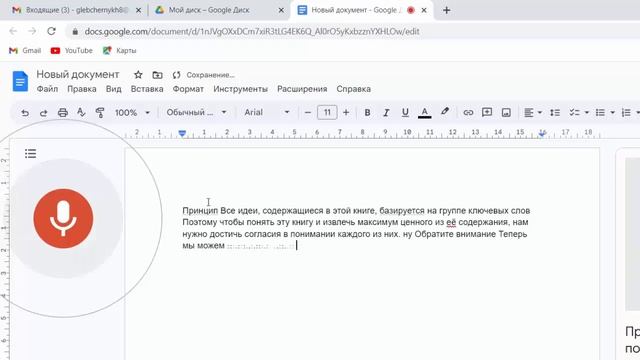Increase font size with plus button
The height and width of the screenshot is (360, 640).
click(x=346, y=113)
